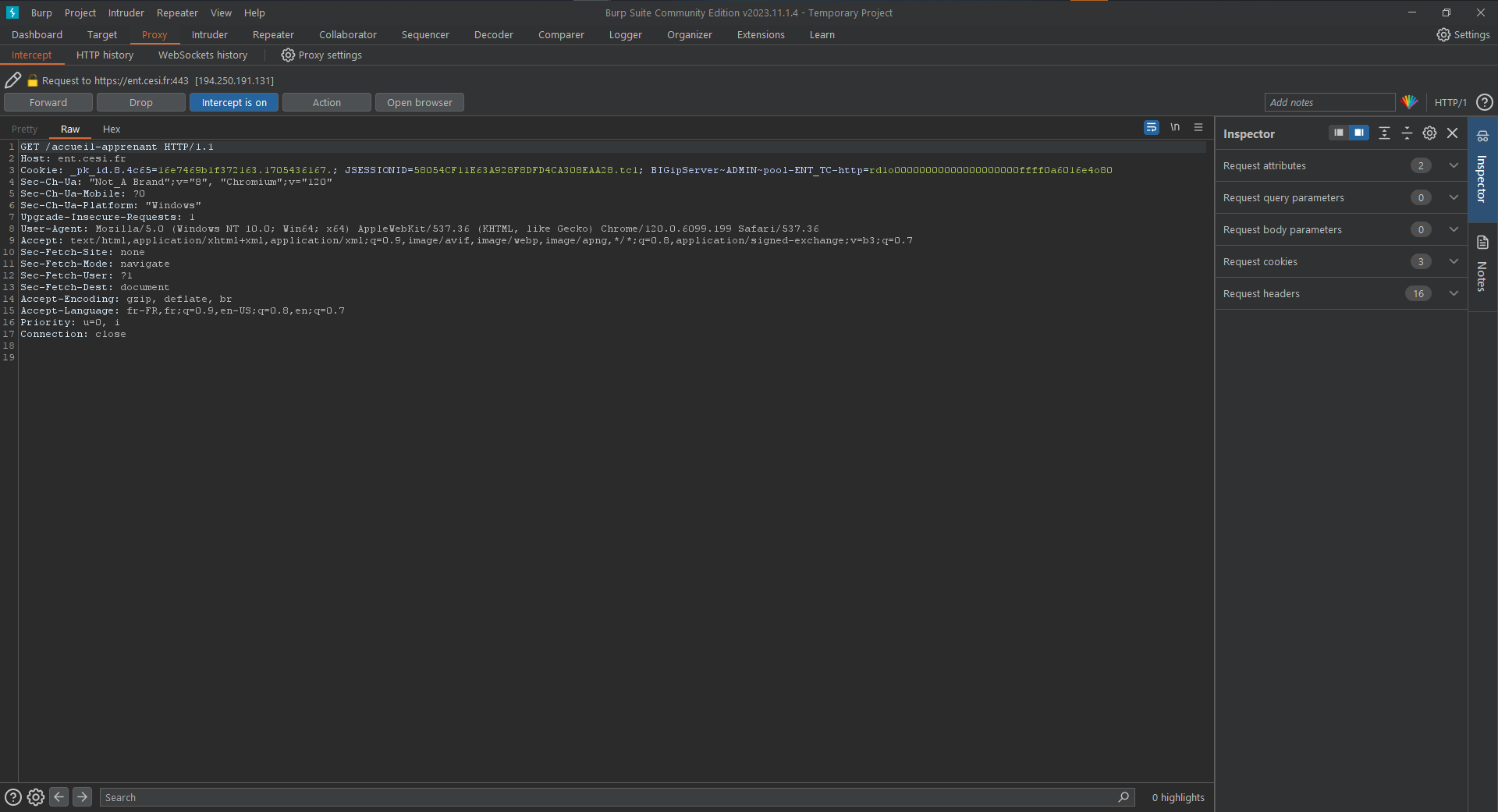Screen dimensions: 1498x812
Task: Switch to the Target tab
Action: click(x=102, y=35)
